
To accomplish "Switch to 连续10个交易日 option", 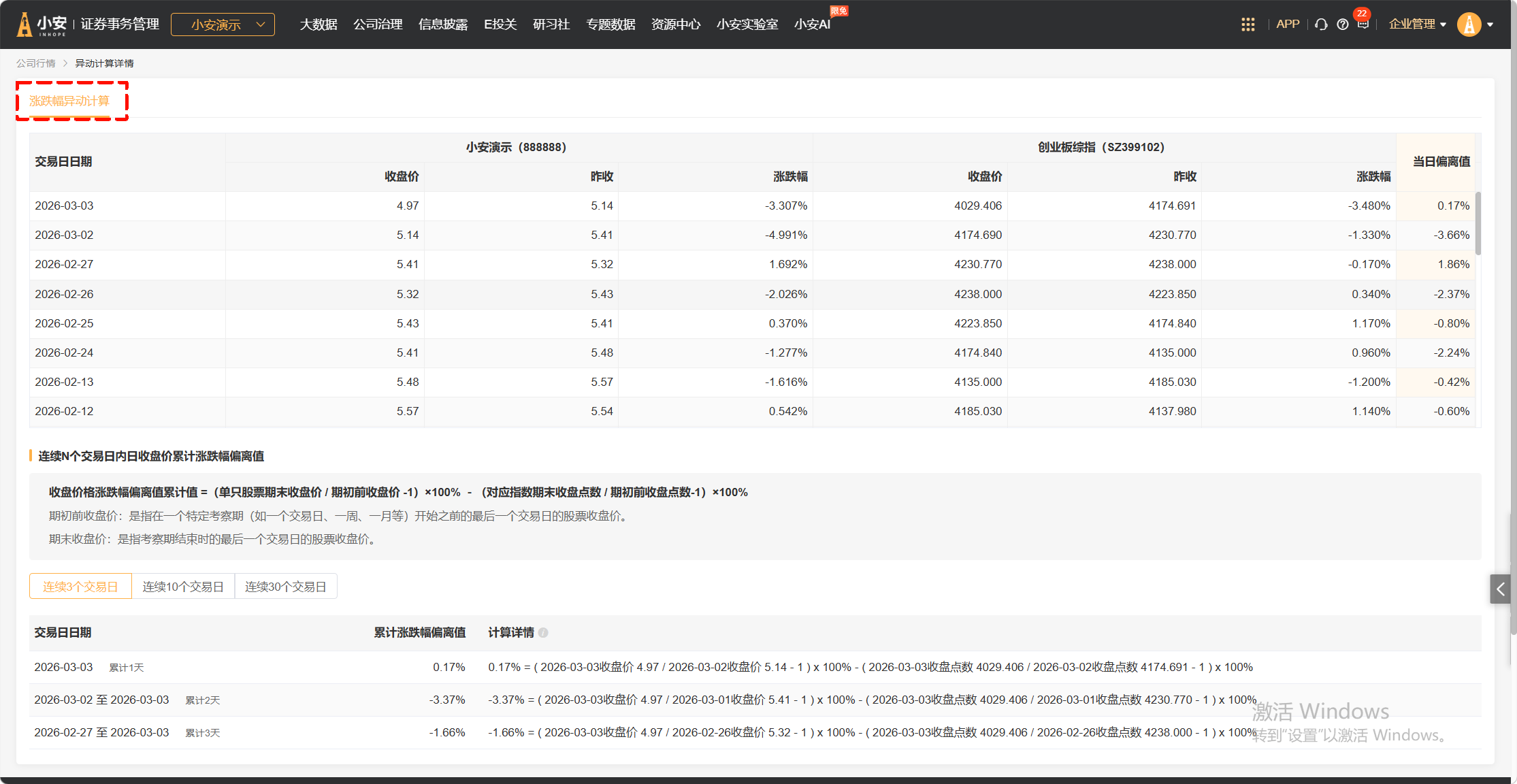I will (x=182, y=587).
